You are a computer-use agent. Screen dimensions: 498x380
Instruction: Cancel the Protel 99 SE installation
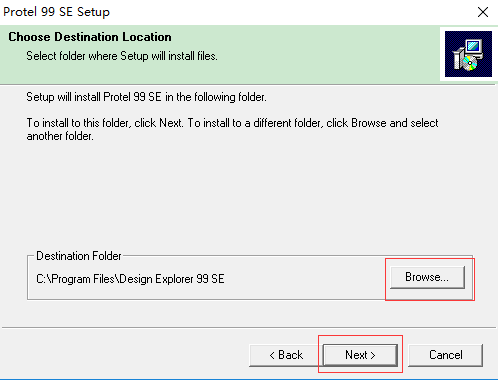445,355
